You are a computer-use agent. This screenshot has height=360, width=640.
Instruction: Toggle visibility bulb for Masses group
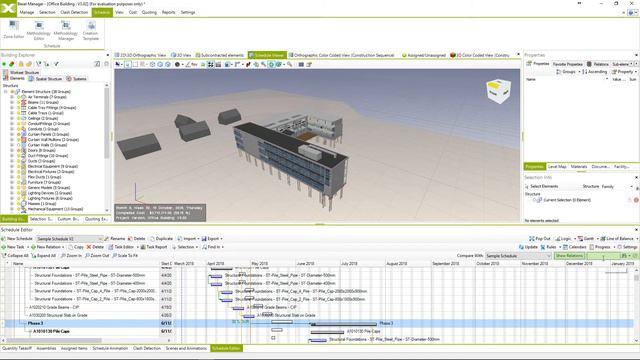tap(18, 204)
